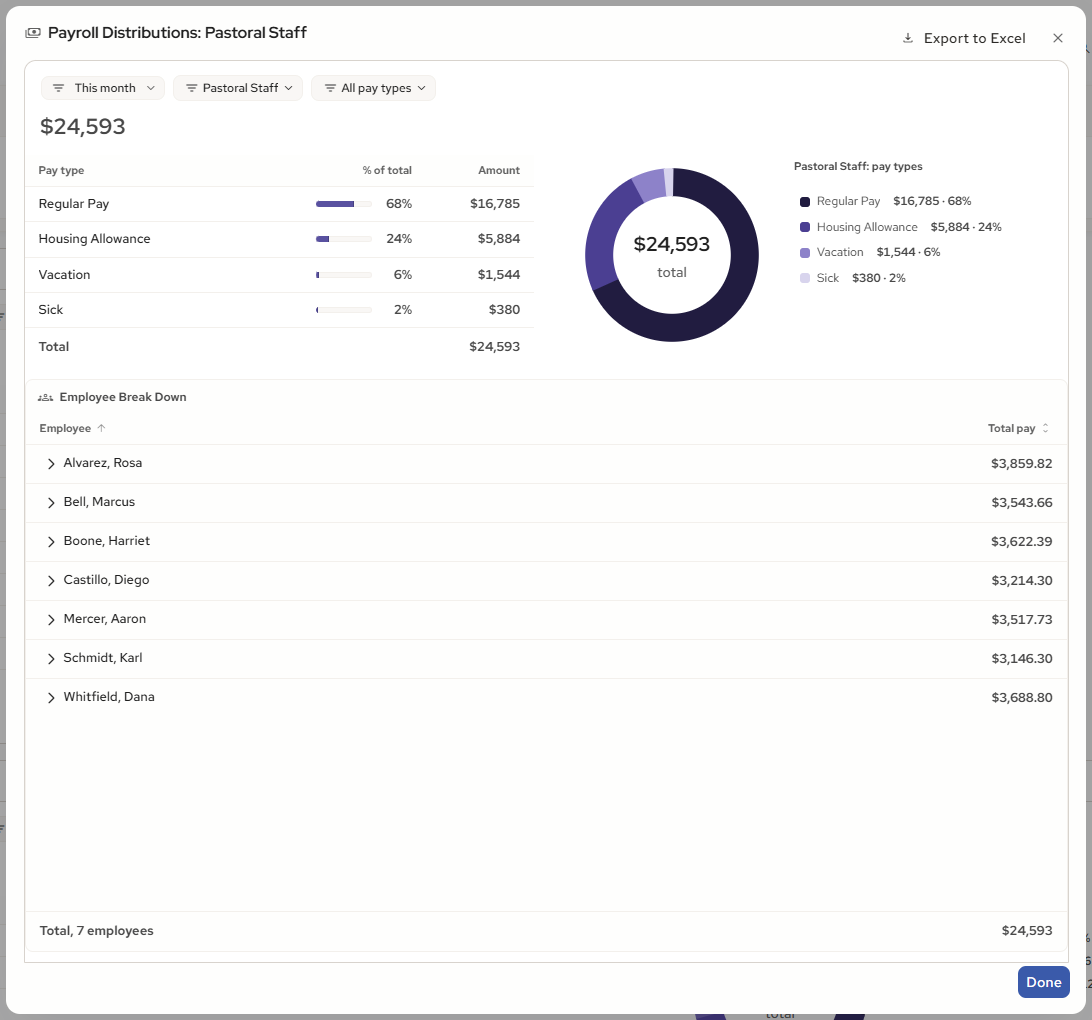This screenshot has width=1092, height=1020.
Task: Expand the Boone, Harriet row
Action: (x=51, y=542)
